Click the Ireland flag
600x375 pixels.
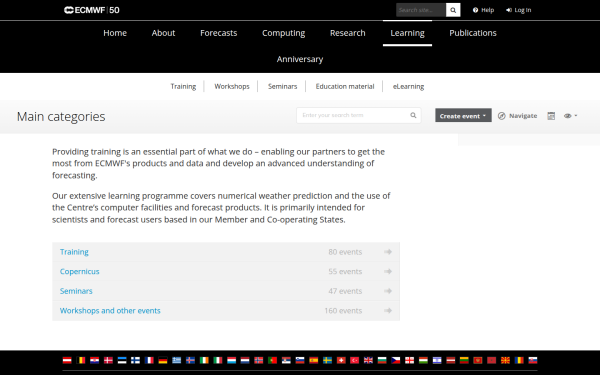click(x=204, y=360)
